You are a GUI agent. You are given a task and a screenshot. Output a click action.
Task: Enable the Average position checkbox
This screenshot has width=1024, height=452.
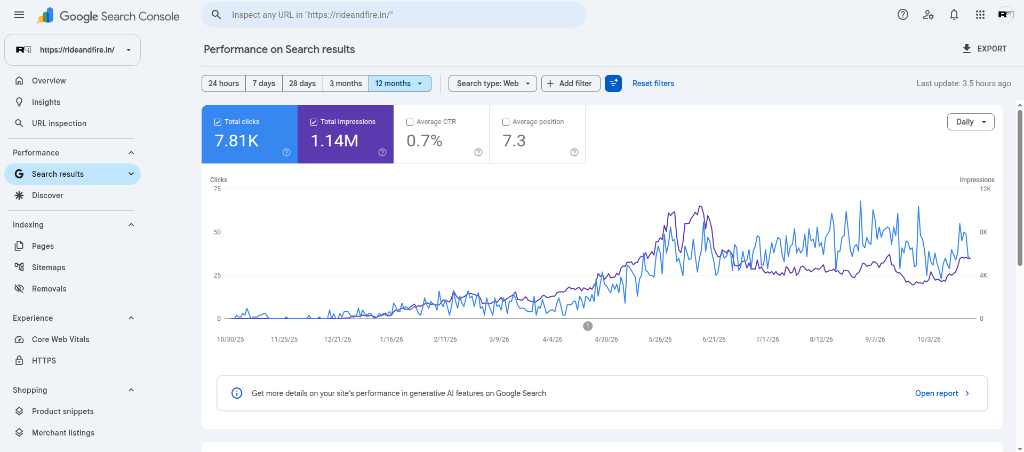point(505,122)
